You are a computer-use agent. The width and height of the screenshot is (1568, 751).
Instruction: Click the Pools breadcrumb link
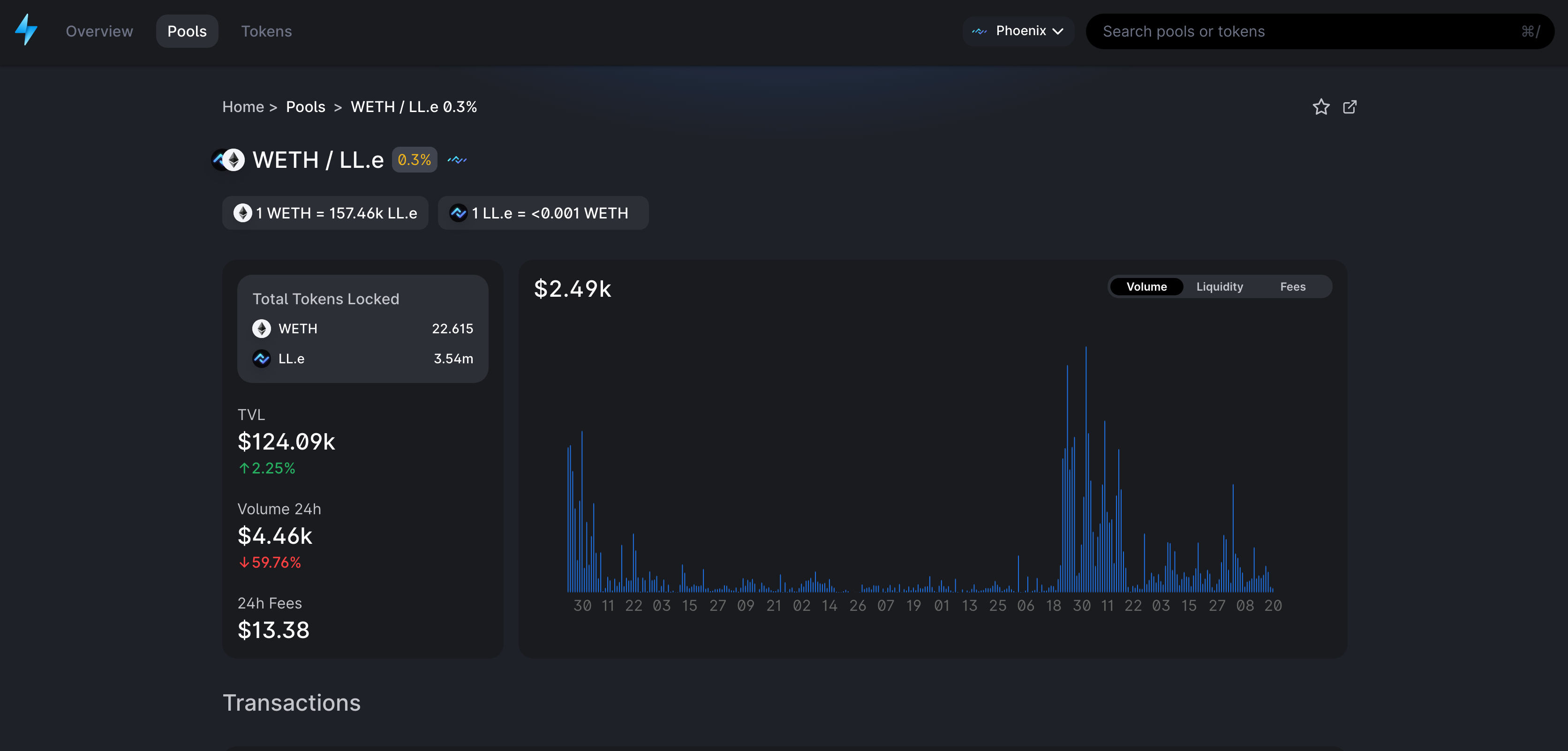306,107
